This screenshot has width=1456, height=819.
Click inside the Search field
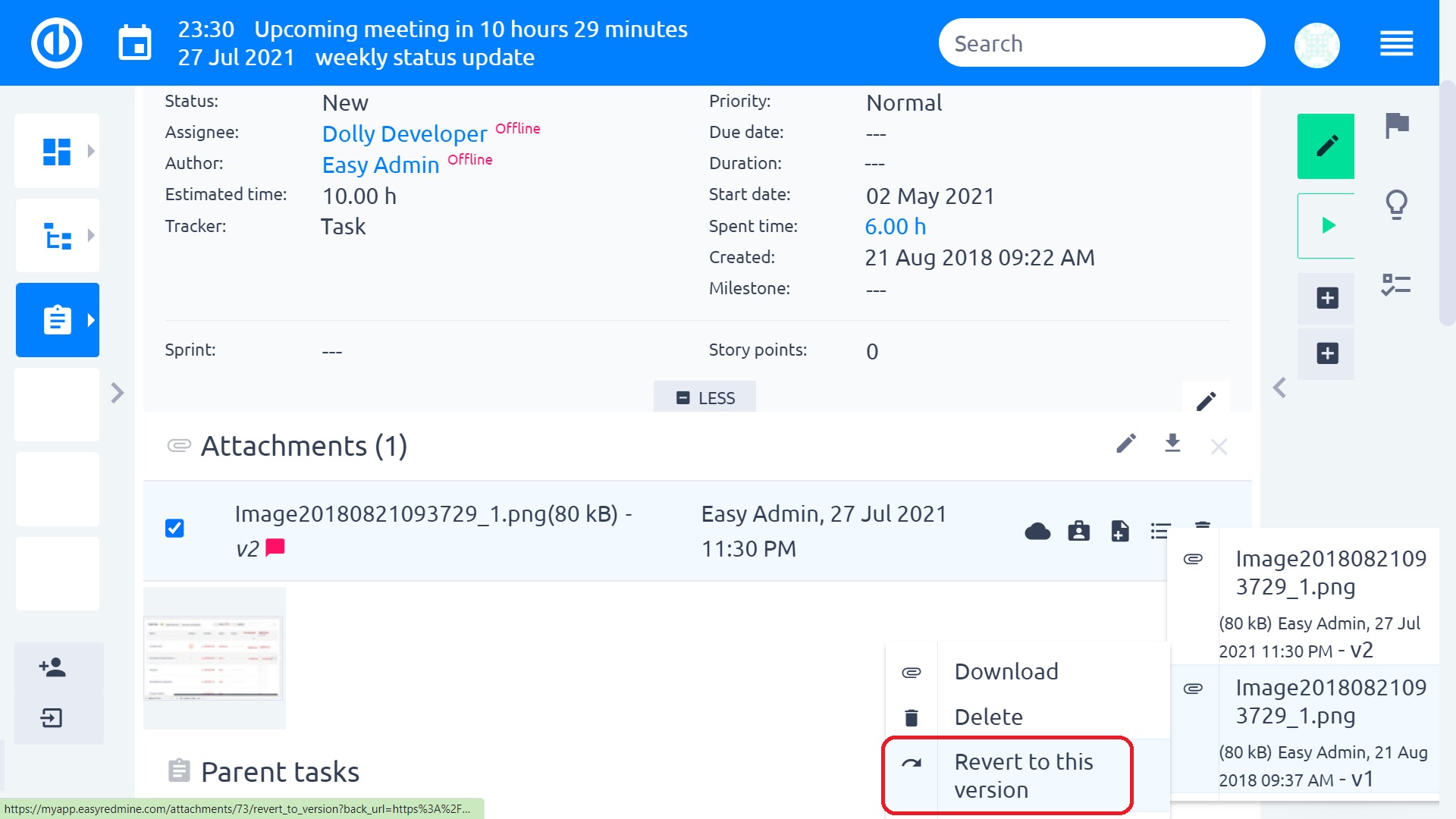pyautogui.click(x=1101, y=42)
